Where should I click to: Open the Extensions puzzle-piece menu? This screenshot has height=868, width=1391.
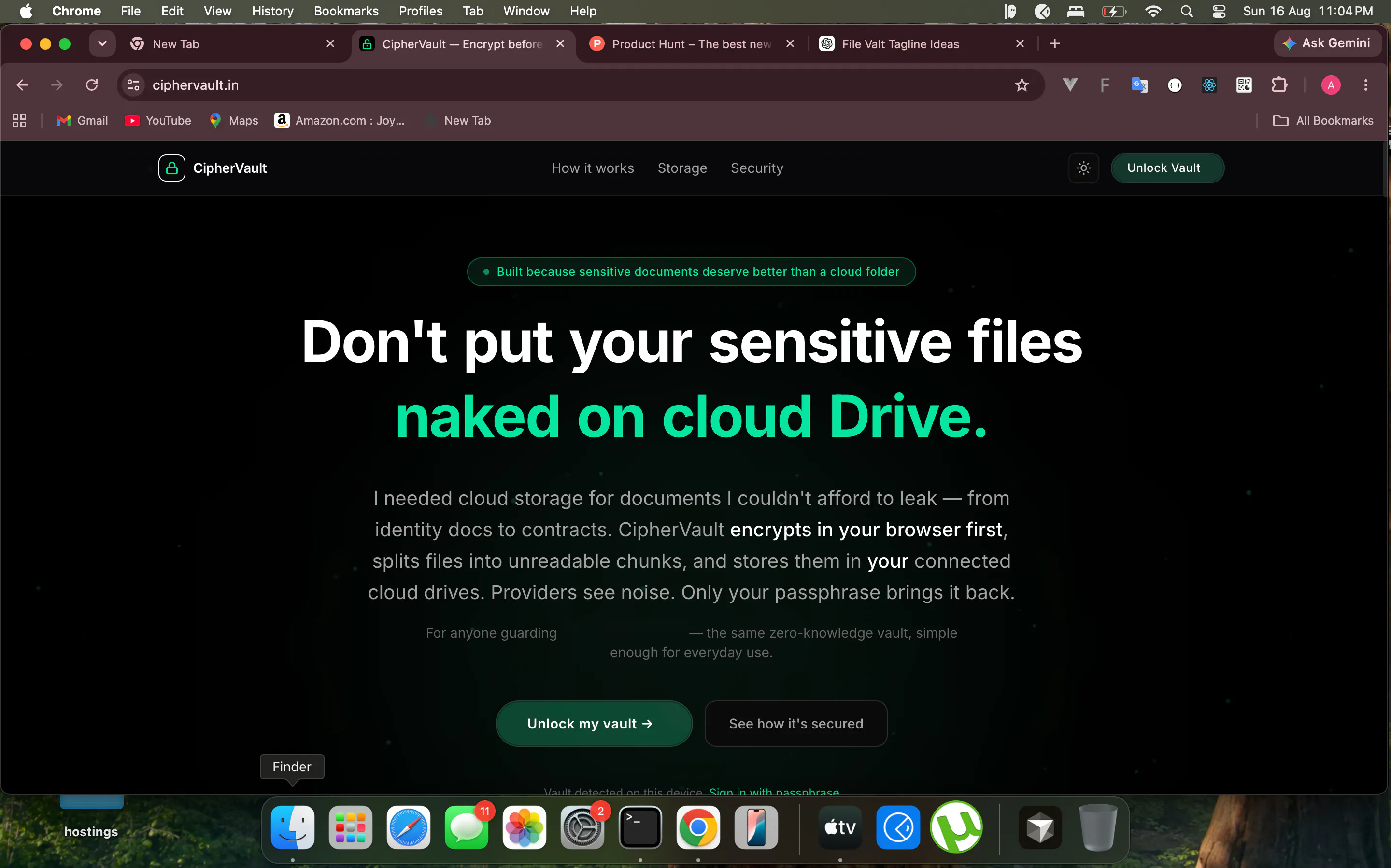point(1279,85)
